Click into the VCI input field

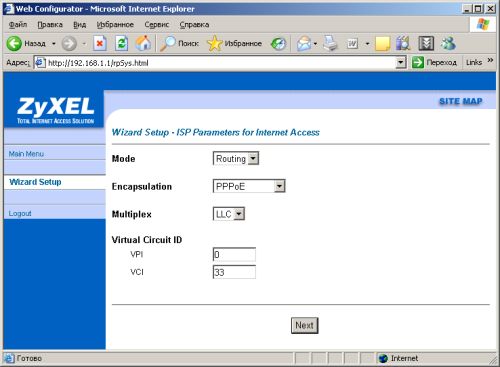click(234, 272)
